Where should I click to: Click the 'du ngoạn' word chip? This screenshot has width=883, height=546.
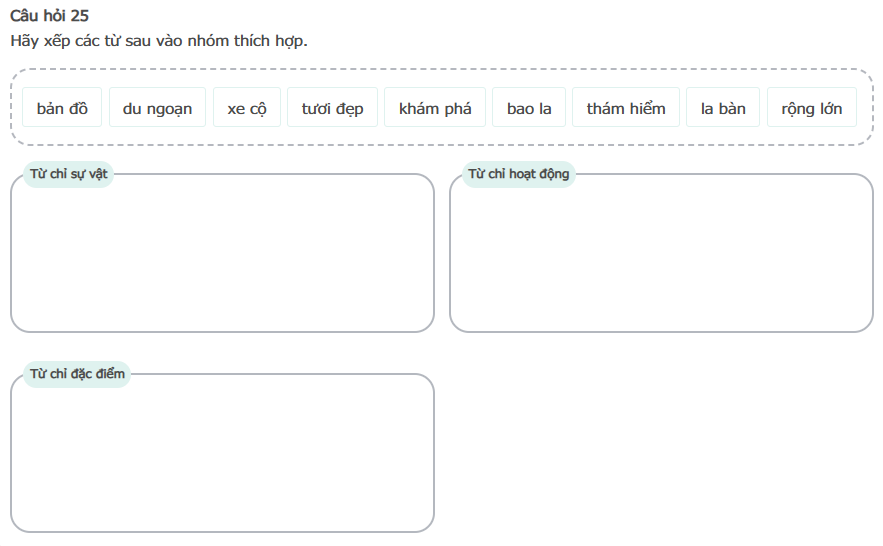click(157, 108)
